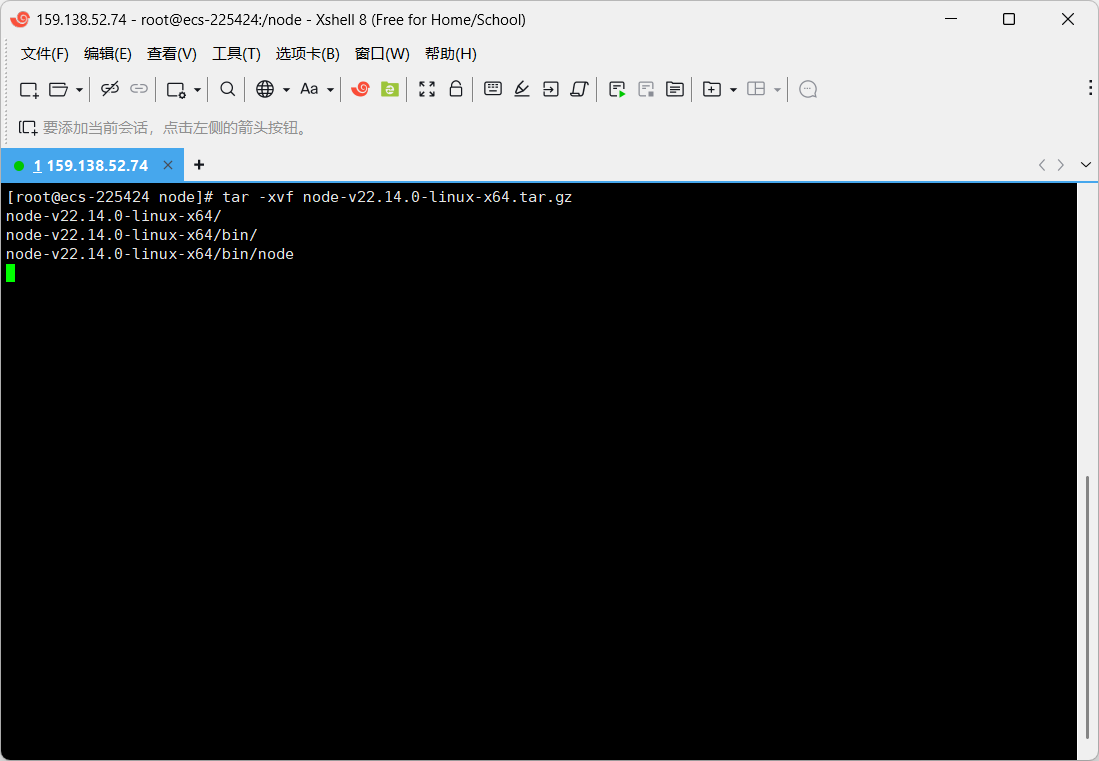Start logging with green play icon
The width and height of the screenshot is (1099, 761).
coord(617,89)
